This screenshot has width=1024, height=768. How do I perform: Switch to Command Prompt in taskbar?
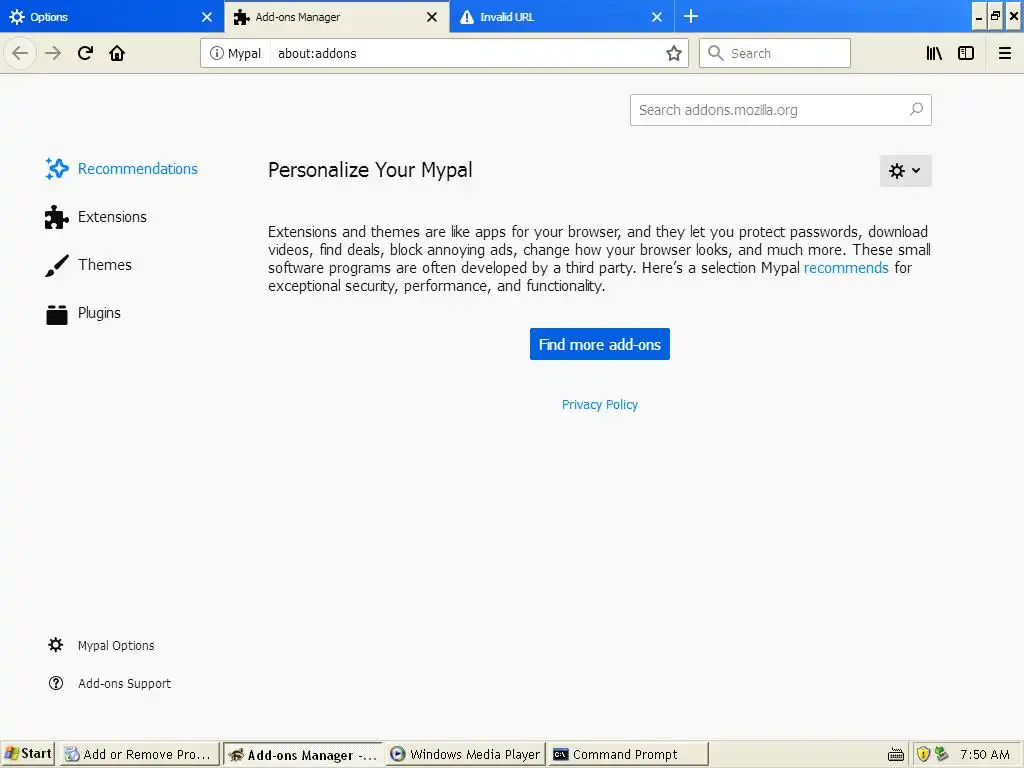pyautogui.click(x=628, y=754)
